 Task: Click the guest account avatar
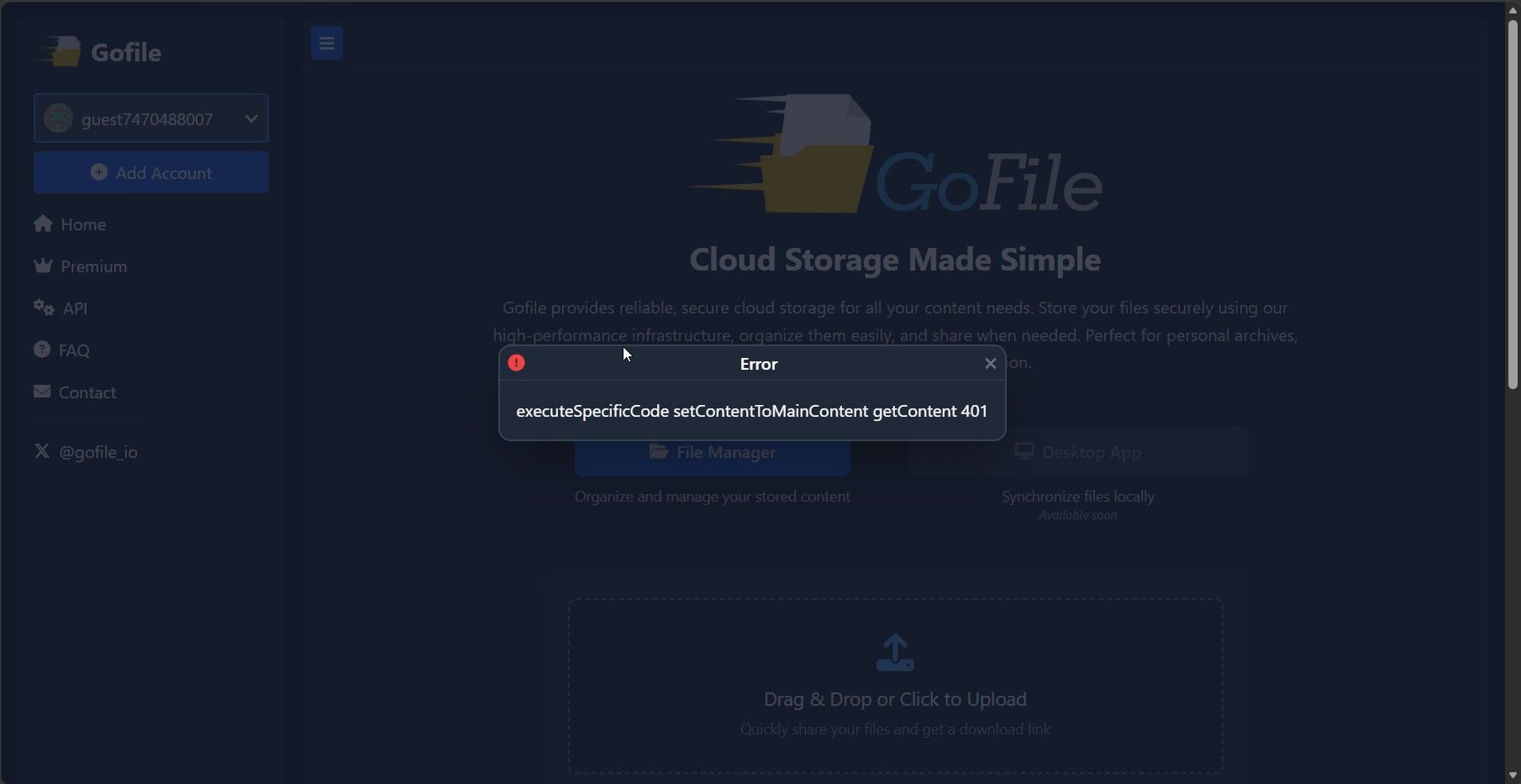[x=58, y=118]
